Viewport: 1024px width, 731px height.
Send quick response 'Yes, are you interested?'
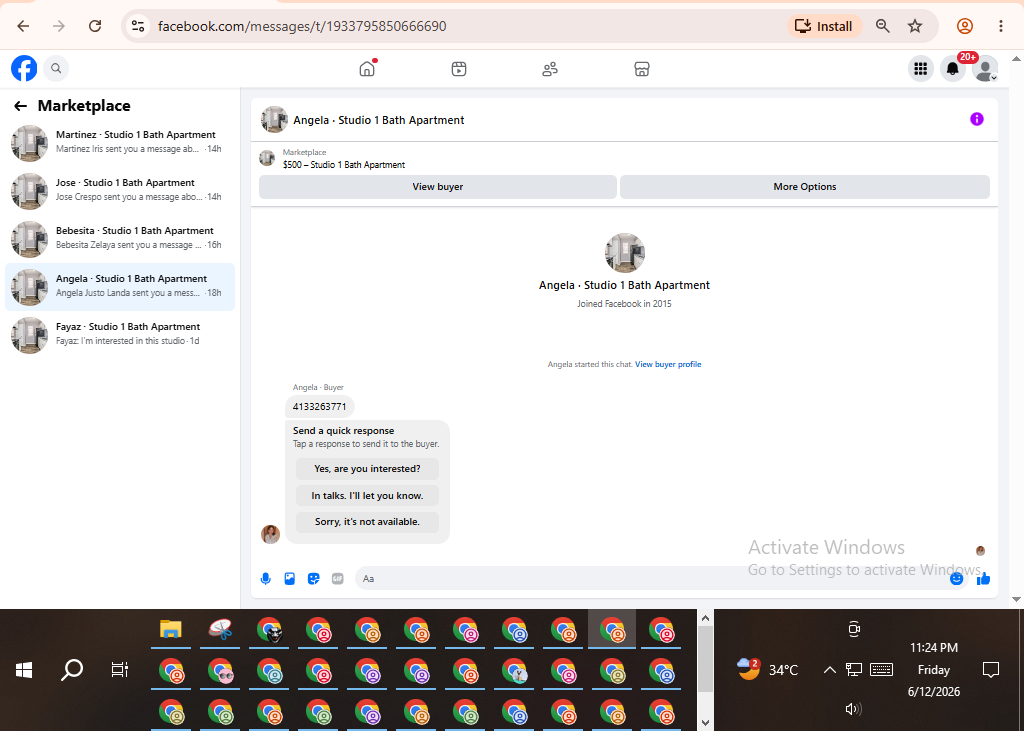[367, 469]
